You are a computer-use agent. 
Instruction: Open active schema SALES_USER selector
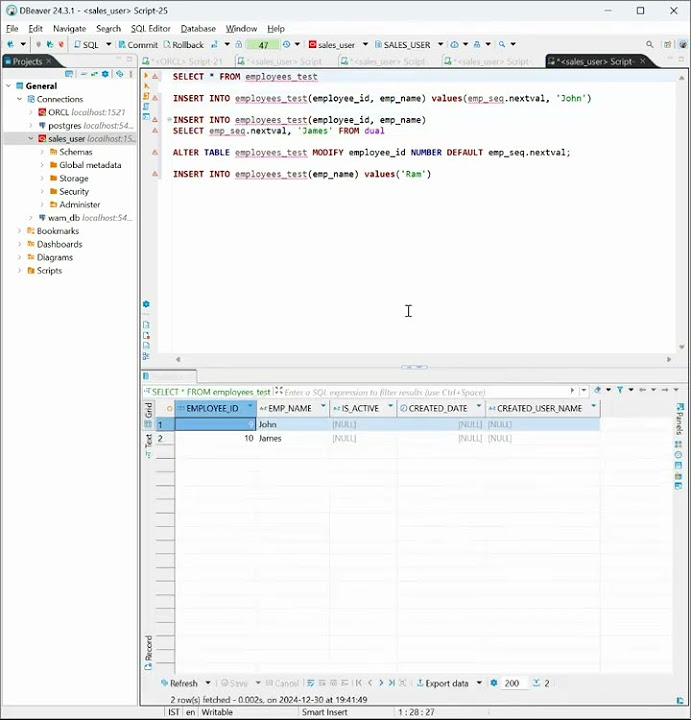click(406, 45)
